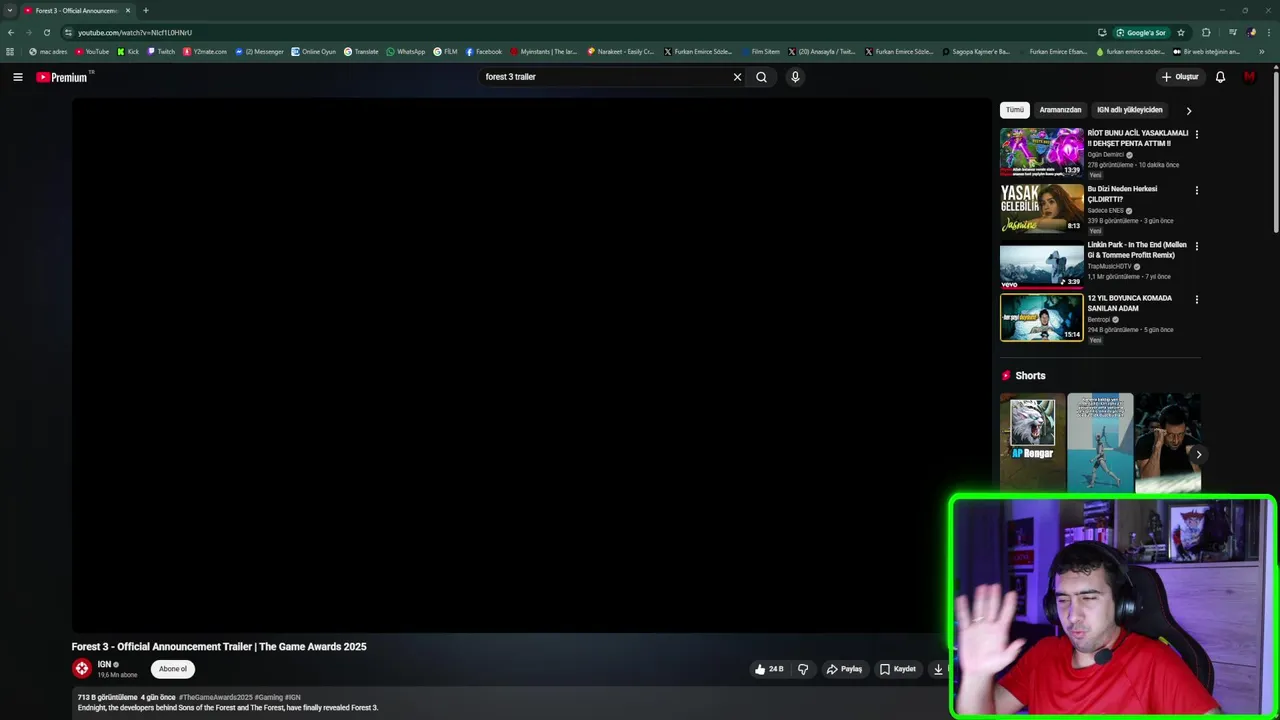This screenshot has width=1280, height=720.
Task: Clear the search box with the X
Action: [738, 77]
